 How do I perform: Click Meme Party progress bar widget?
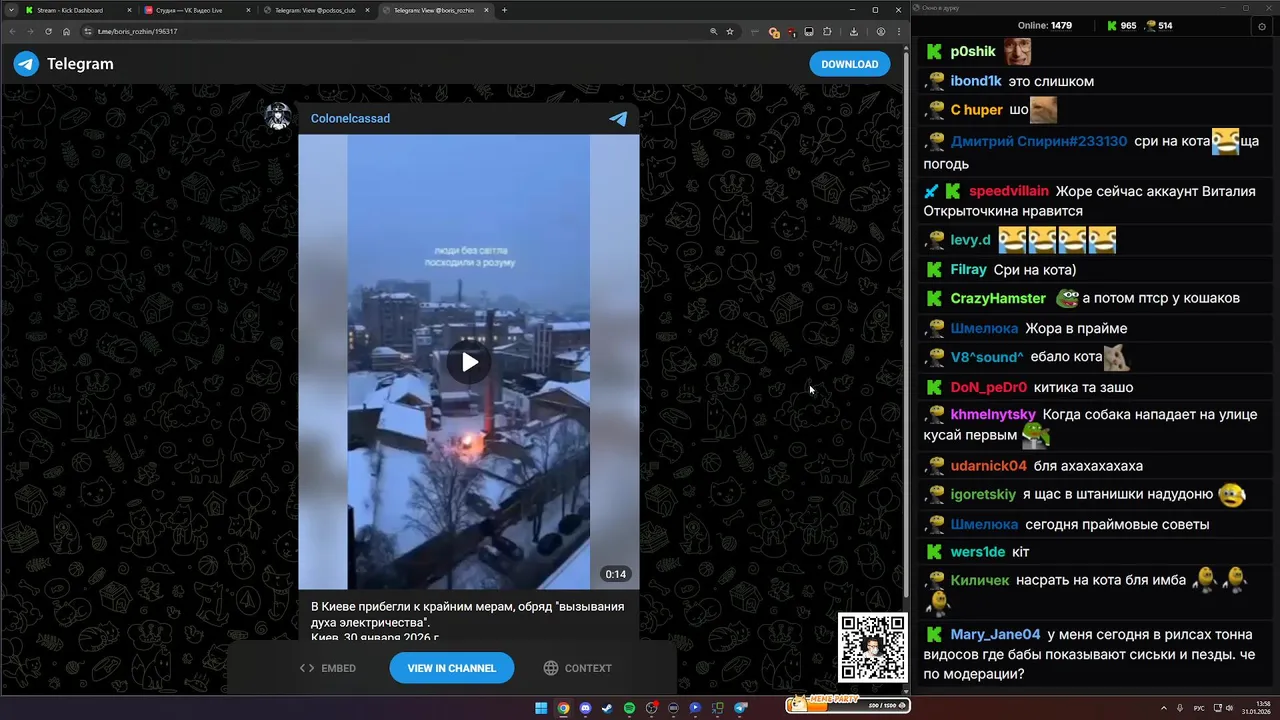pos(848,704)
